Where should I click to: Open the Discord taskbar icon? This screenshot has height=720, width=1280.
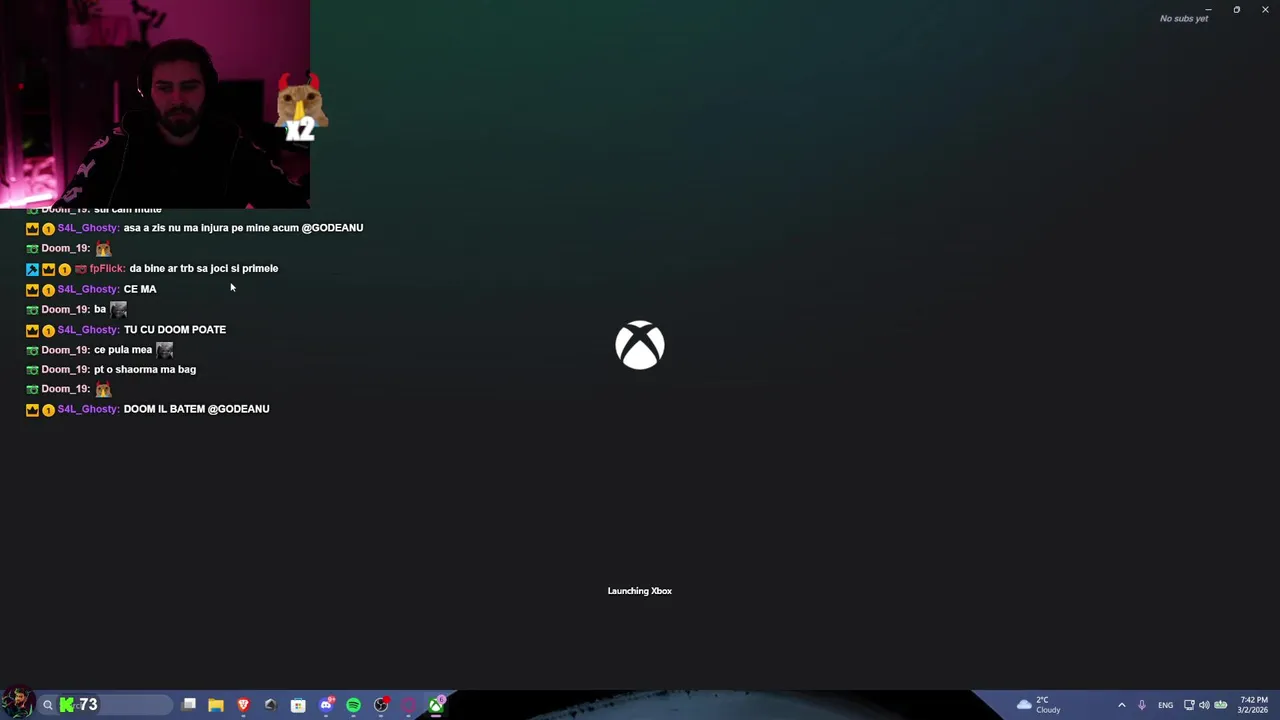[326, 705]
